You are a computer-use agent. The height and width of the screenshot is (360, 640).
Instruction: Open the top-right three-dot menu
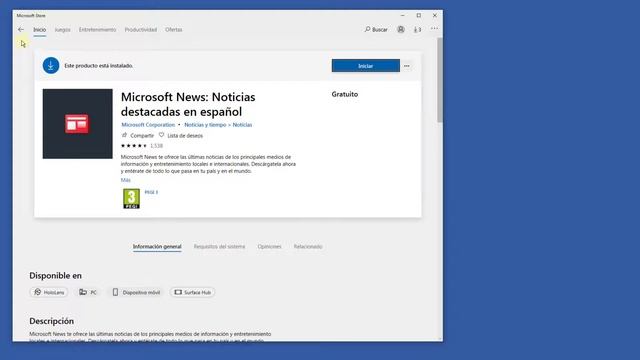434,29
